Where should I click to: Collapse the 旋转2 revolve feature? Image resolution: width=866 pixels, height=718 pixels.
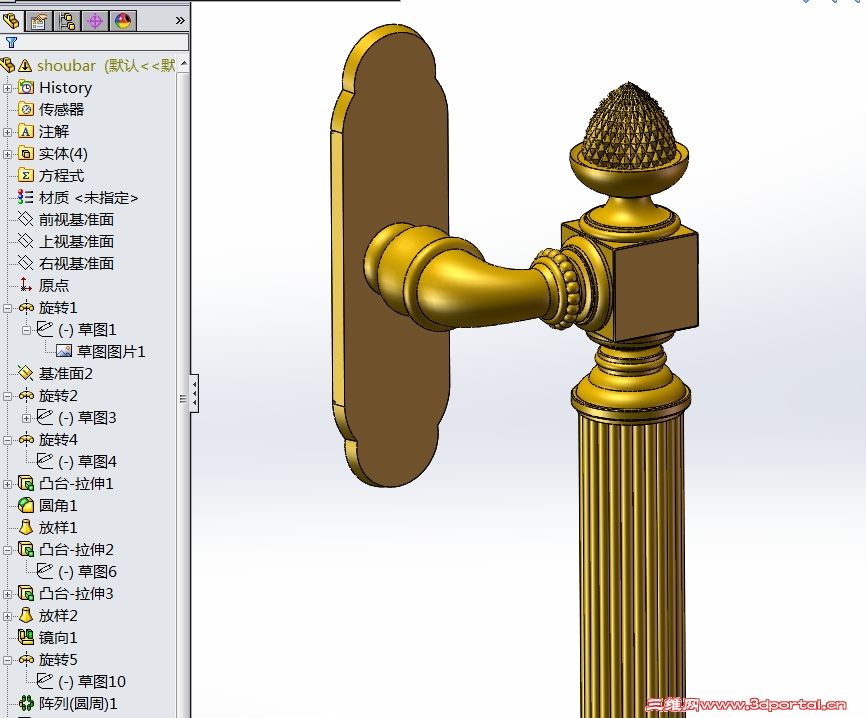tap(7, 397)
